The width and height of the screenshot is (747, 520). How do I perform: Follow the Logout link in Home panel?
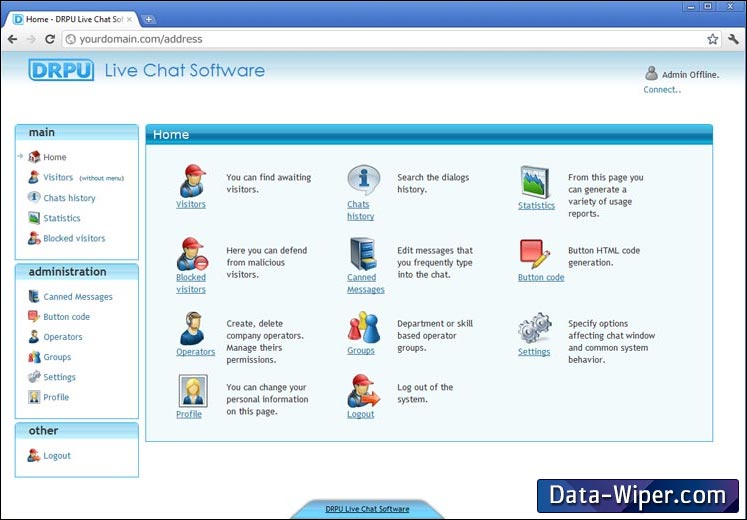tap(361, 414)
